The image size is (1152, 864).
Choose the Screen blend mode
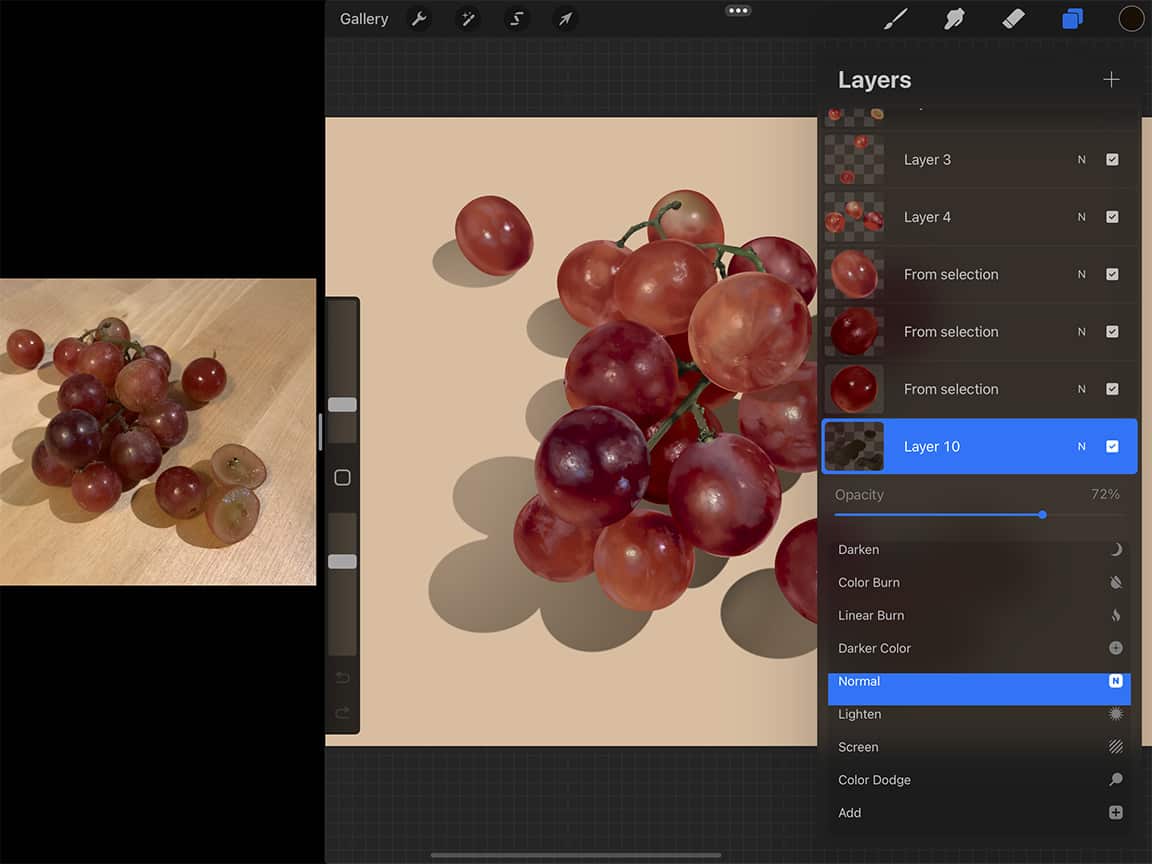point(858,747)
